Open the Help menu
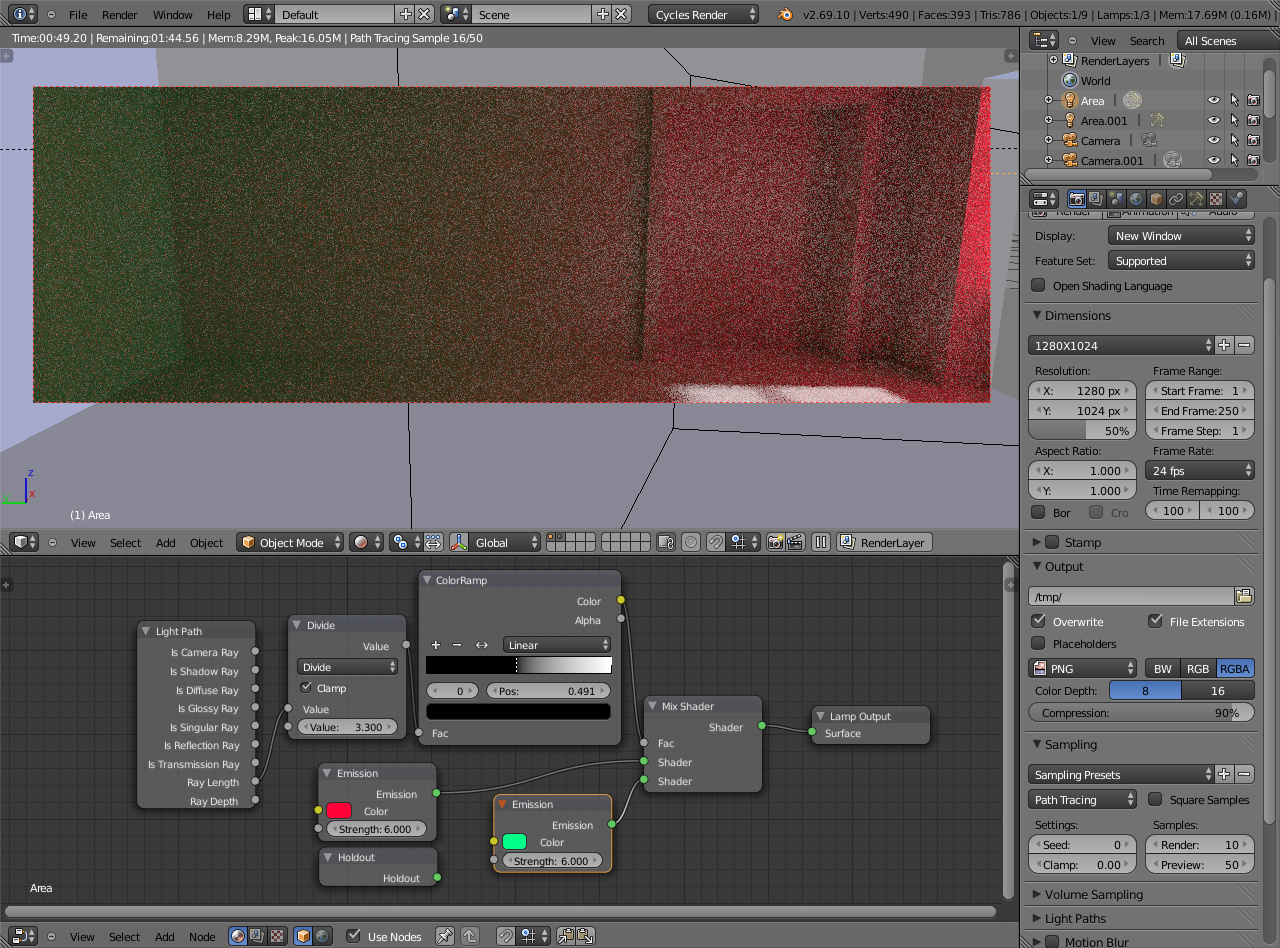The height and width of the screenshot is (948, 1280). click(218, 15)
